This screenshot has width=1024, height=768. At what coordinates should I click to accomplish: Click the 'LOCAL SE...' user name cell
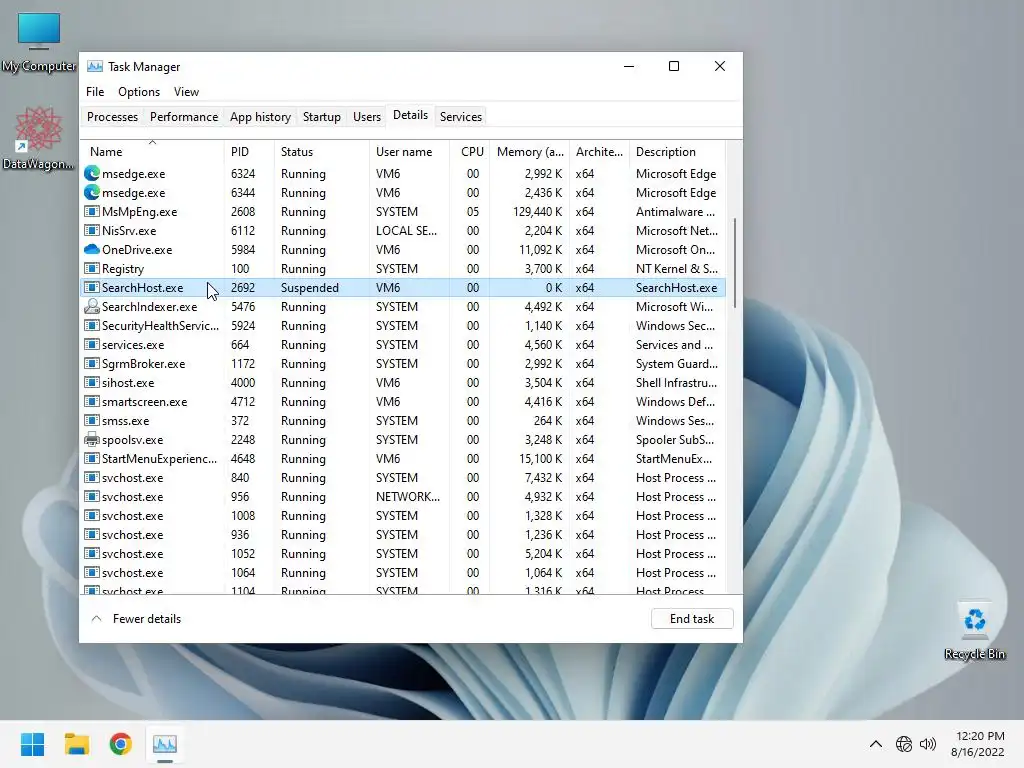406,231
